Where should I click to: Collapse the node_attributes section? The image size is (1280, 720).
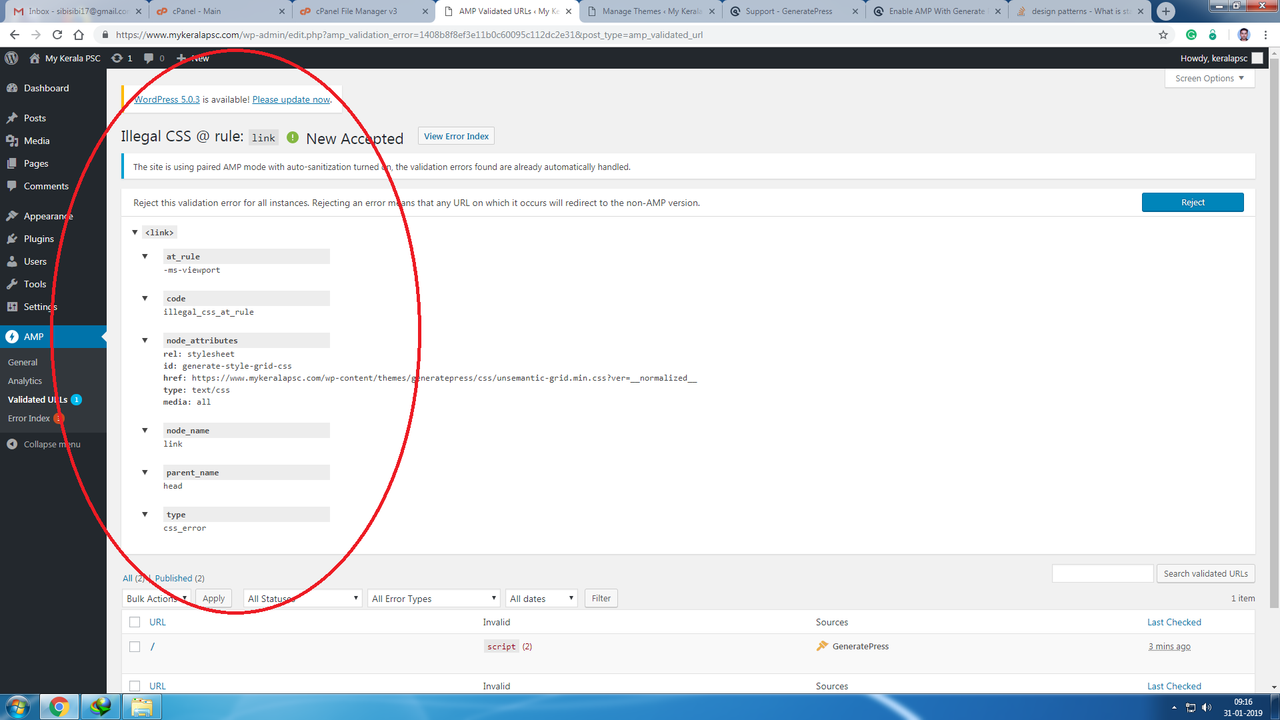(145, 341)
